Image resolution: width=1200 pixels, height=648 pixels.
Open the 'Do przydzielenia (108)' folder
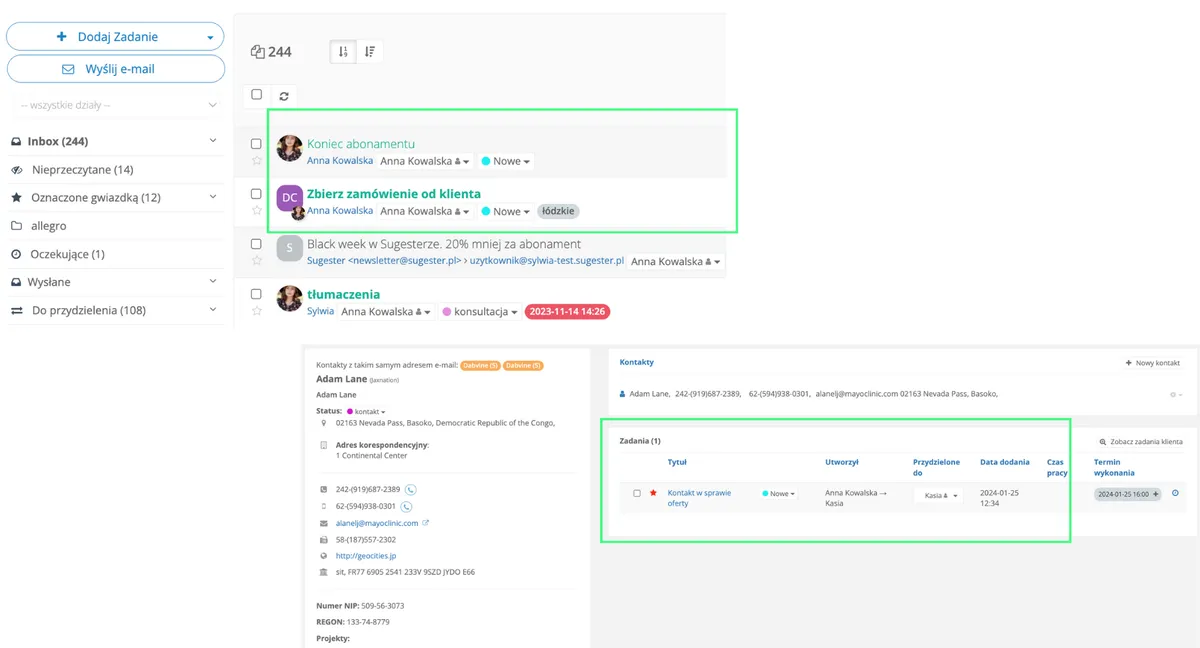point(89,310)
